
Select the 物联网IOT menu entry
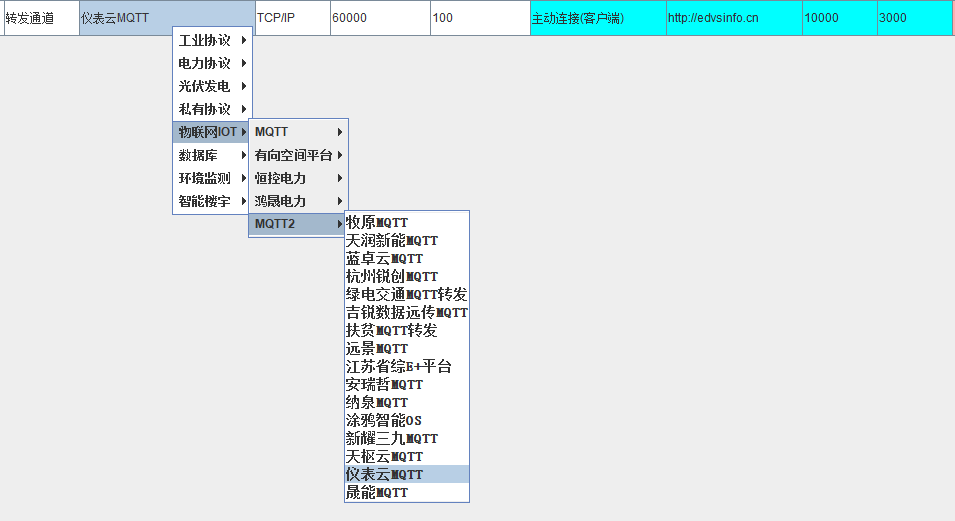click(212, 132)
